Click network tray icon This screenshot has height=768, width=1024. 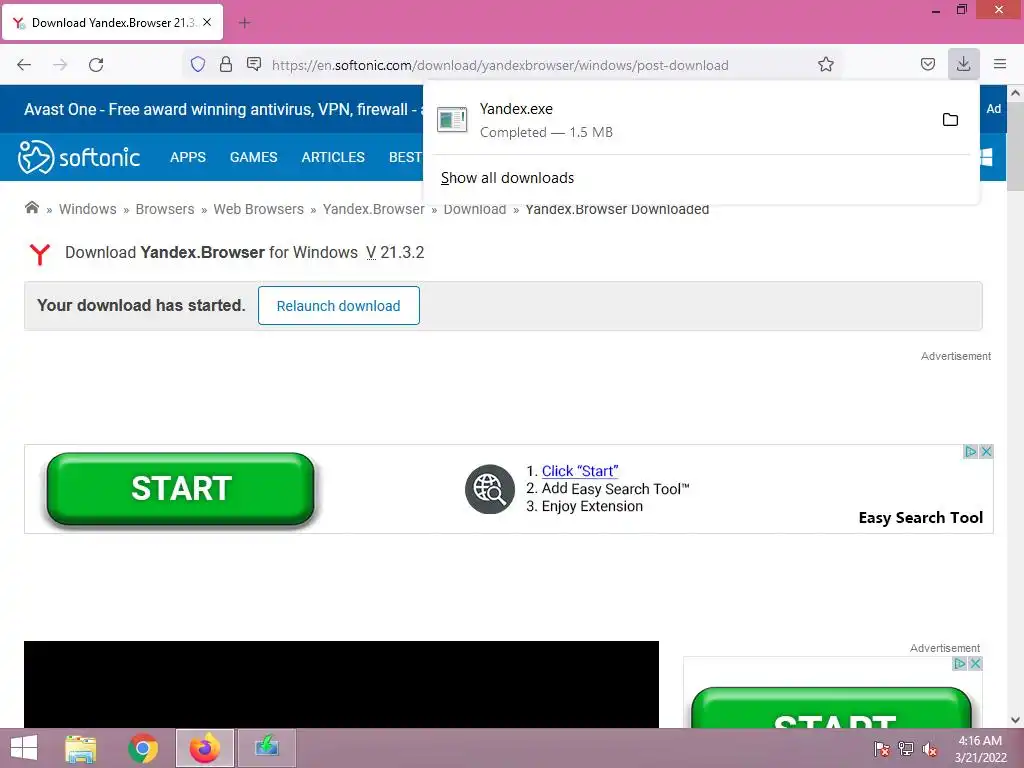[x=906, y=748]
